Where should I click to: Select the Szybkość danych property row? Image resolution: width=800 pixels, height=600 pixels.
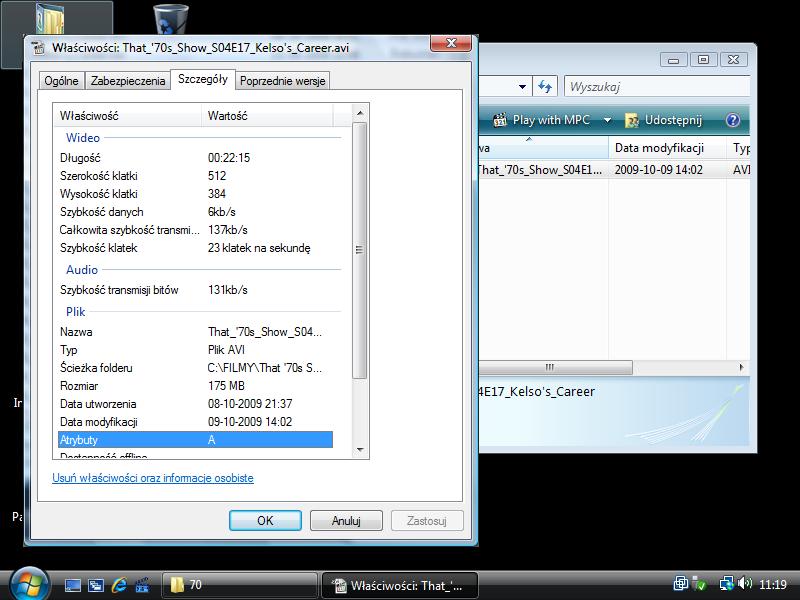tap(195, 212)
